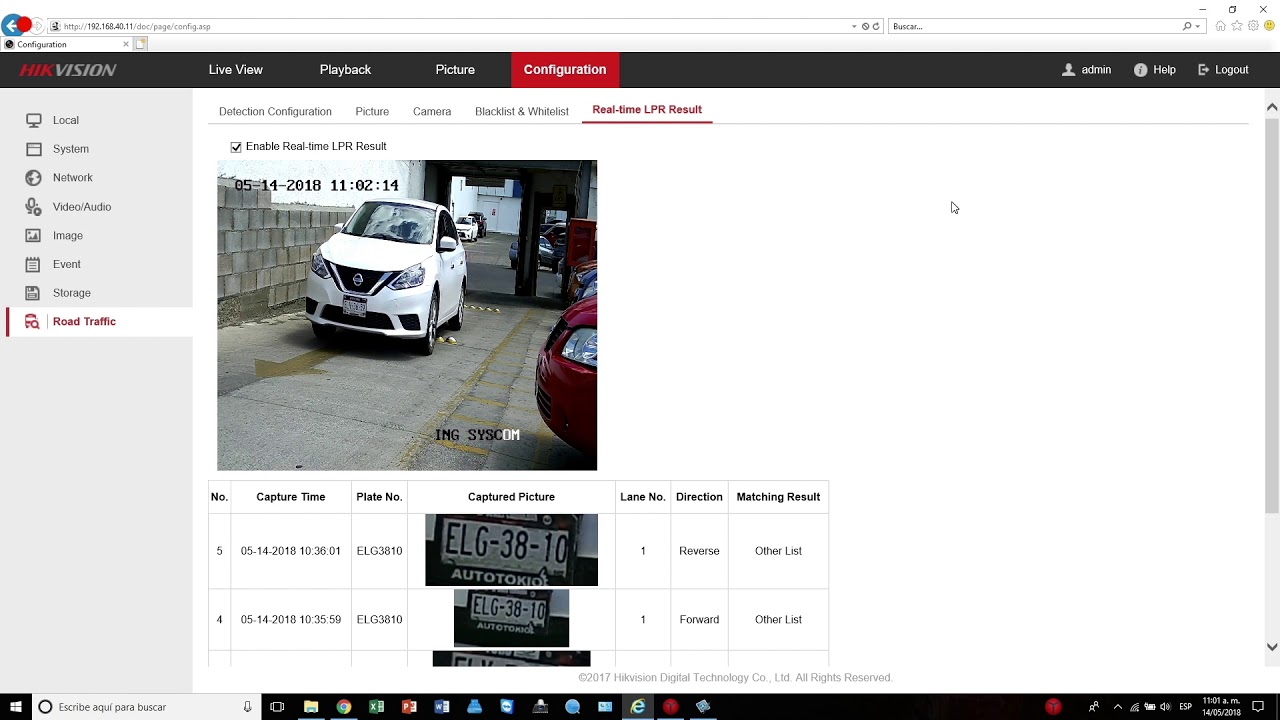Click the live LPR camera preview
1280x720 pixels.
(407, 315)
